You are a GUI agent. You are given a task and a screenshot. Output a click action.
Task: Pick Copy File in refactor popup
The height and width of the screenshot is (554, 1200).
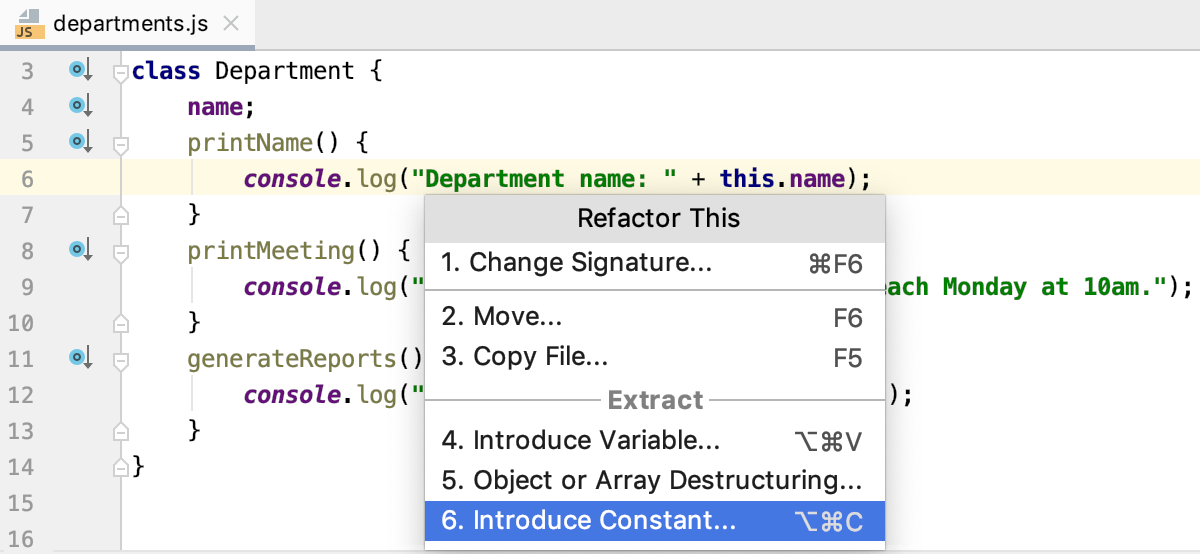(525, 357)
